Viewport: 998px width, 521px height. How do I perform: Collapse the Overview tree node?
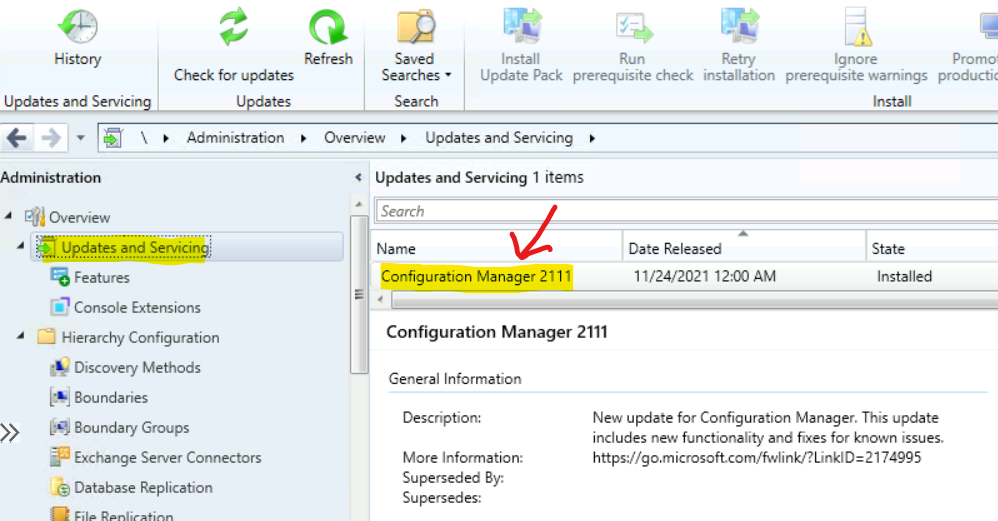tap(8, 216)
